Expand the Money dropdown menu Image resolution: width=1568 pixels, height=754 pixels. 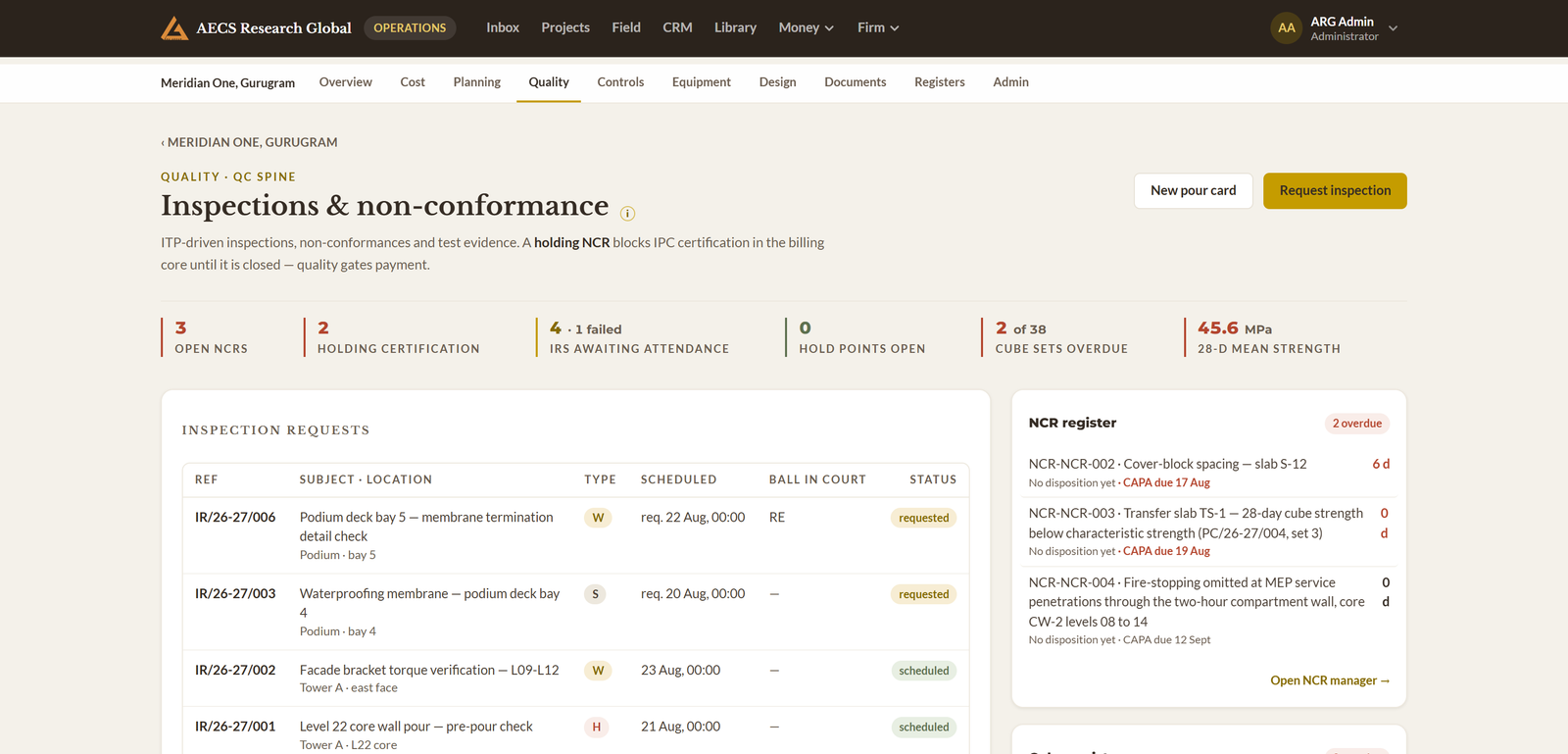click(x=806, y=27)
